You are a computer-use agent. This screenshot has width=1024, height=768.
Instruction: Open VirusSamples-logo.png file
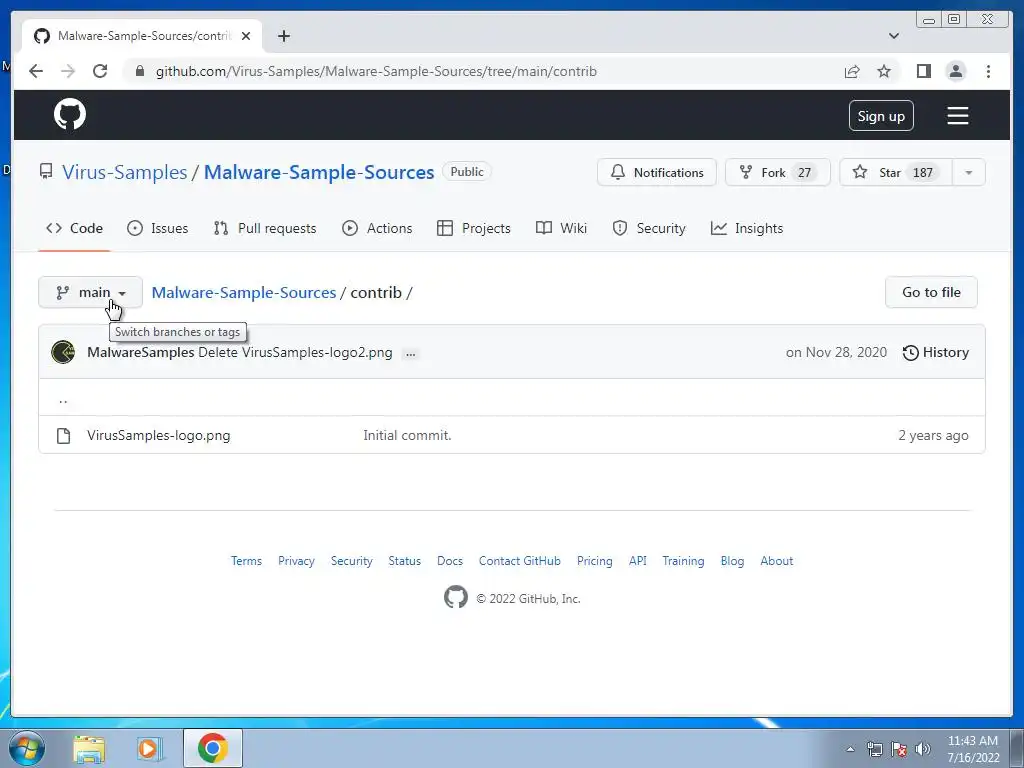(159, 436)
